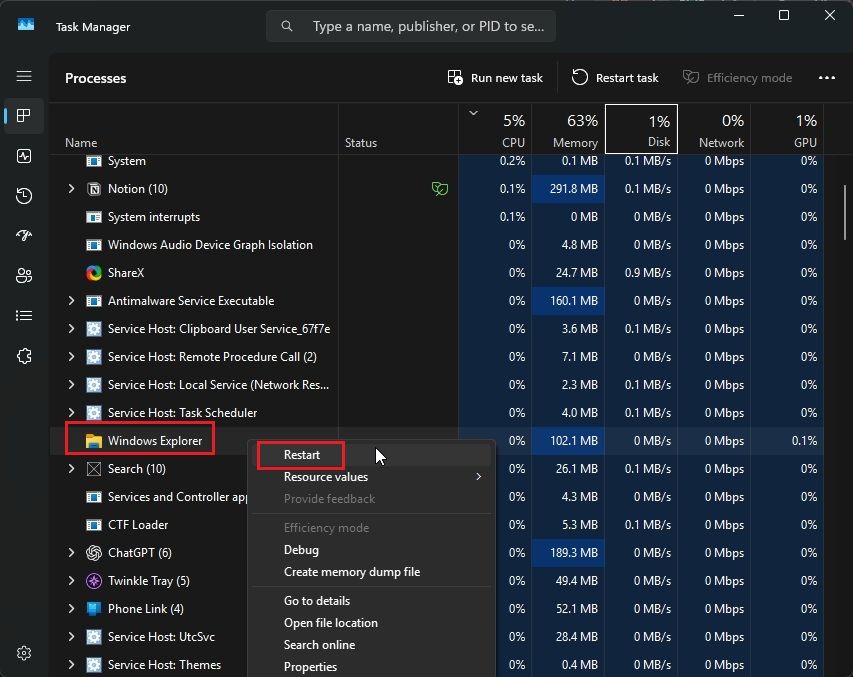Expand Service Host: Task Scheduler group
This screenshot has width=853, height=677.
coord(71,413)
